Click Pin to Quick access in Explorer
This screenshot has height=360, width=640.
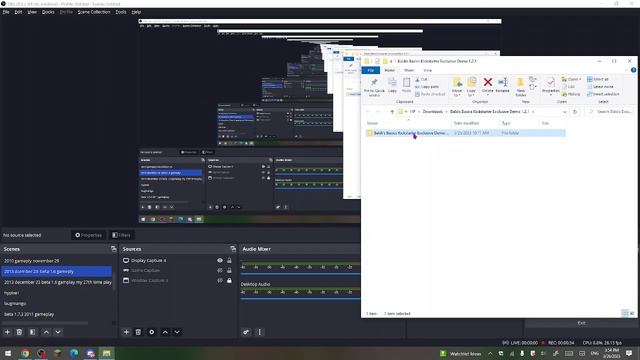374,87
